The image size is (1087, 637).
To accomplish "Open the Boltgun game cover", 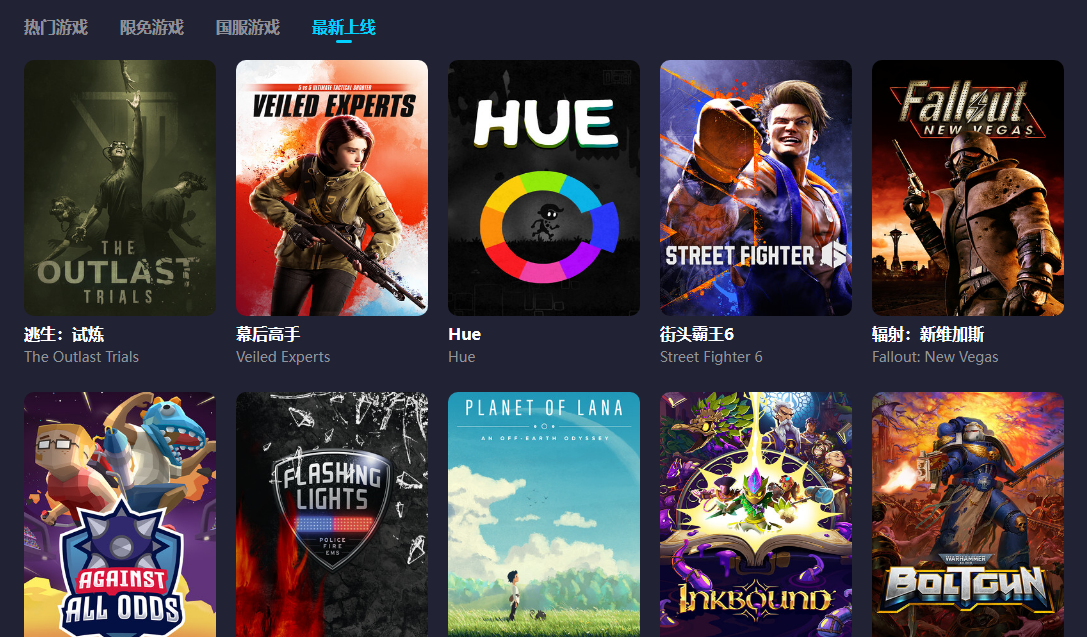I will click(x=968, y=514).
